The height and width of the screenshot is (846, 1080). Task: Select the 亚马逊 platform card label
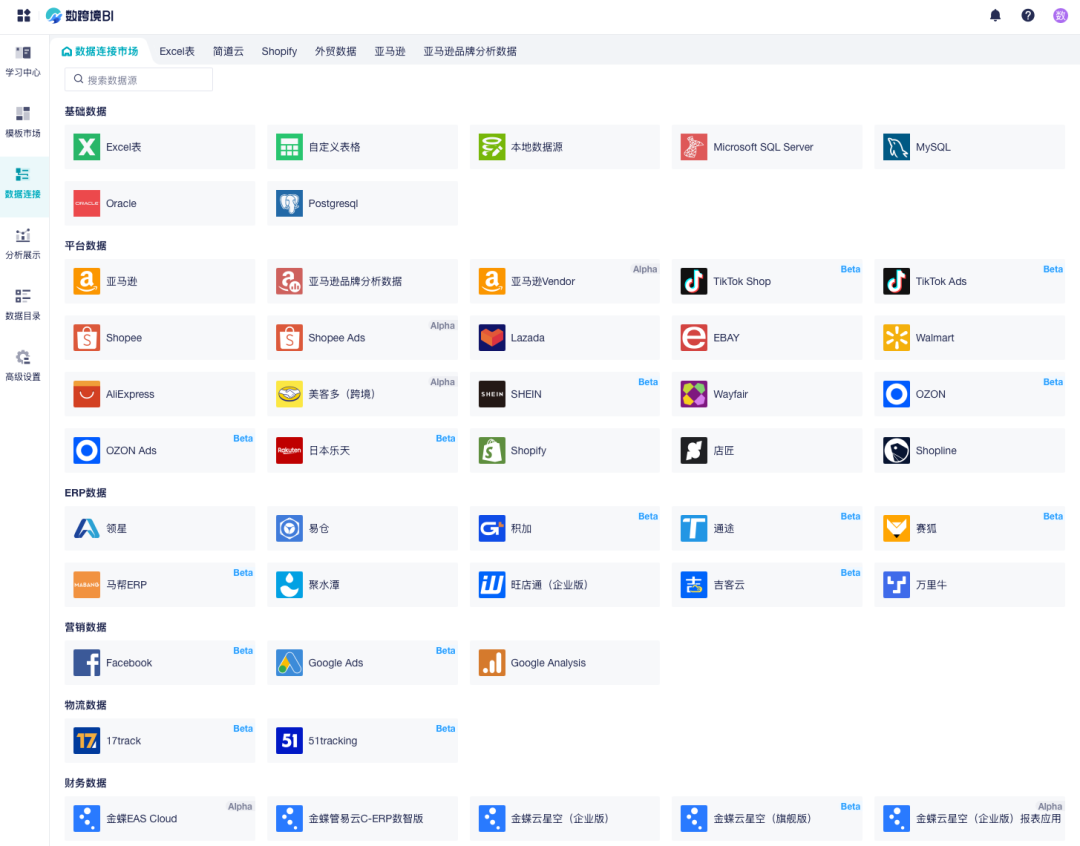pyautogui.click(x=122, y=281)
